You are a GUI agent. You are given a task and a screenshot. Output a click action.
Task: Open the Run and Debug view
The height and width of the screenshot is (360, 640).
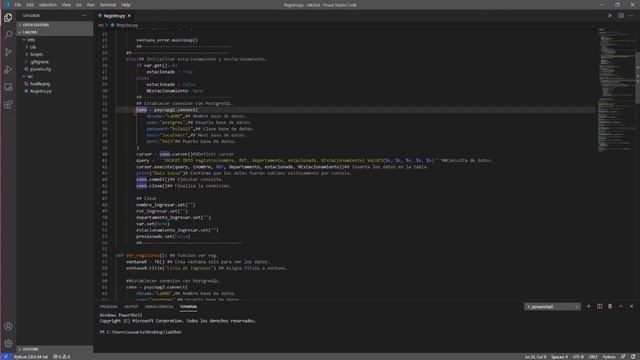[8, 70]
